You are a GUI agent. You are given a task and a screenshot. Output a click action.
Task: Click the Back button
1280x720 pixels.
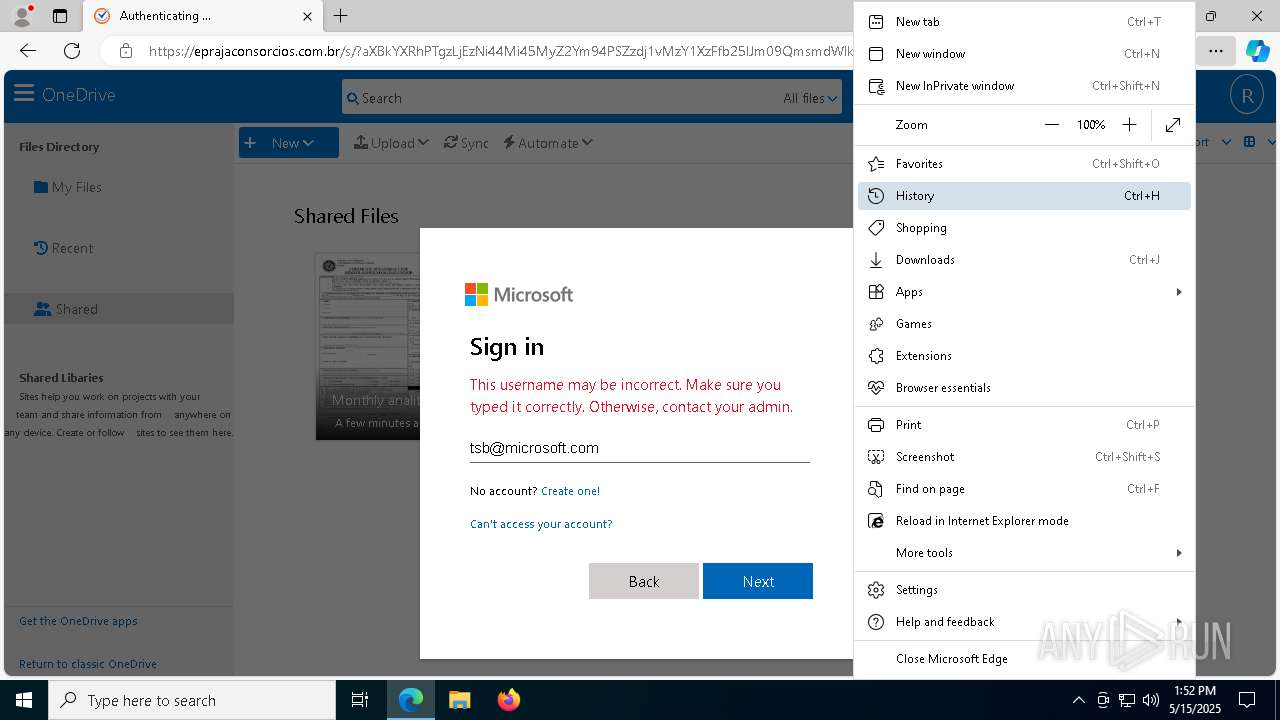pos(644,581)
